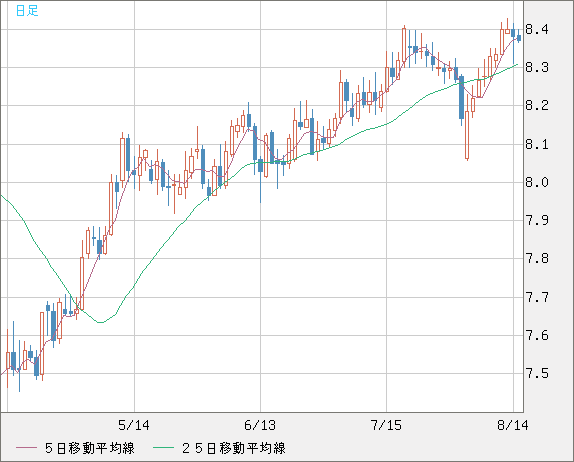Image resolution: width=574 pixels, height=462 pixels.
Task: Click the 8.3 price axis label
Action: [537, 67]
